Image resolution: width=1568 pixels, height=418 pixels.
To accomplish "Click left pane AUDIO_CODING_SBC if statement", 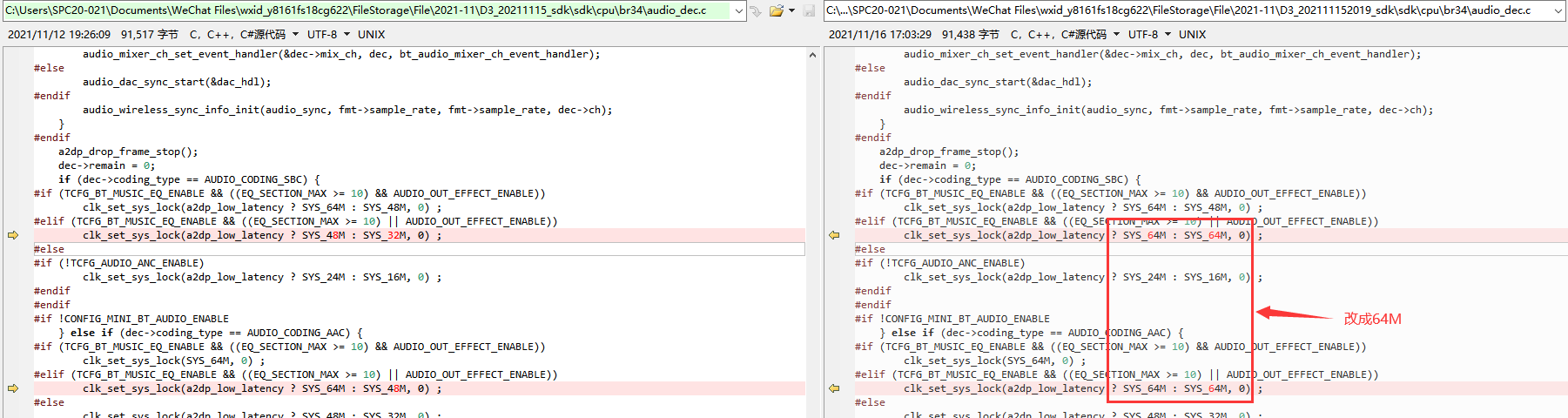I will [x=189, y=179].
